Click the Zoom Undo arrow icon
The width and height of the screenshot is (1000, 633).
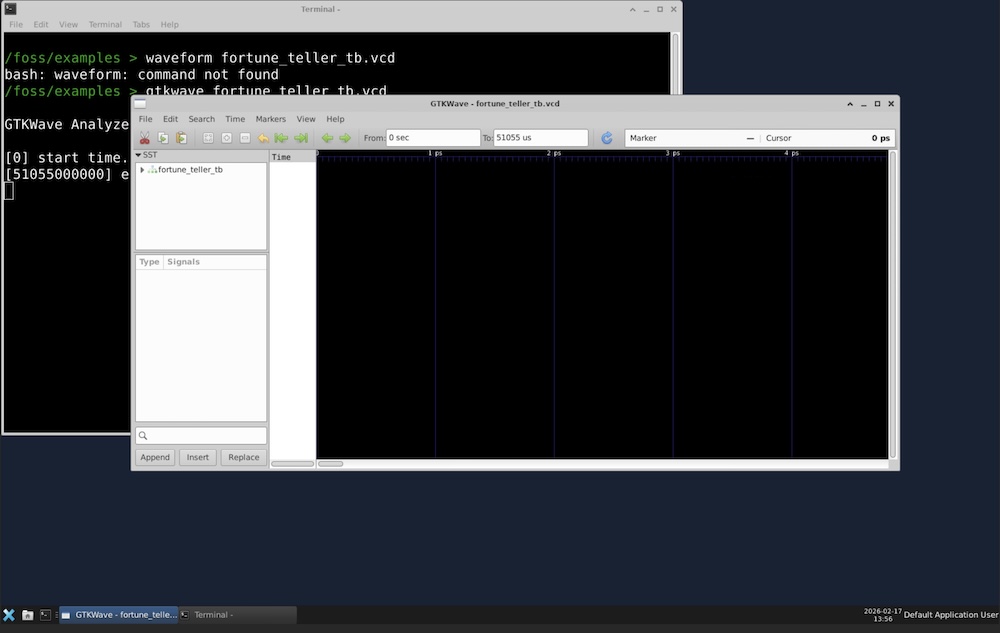263,138
